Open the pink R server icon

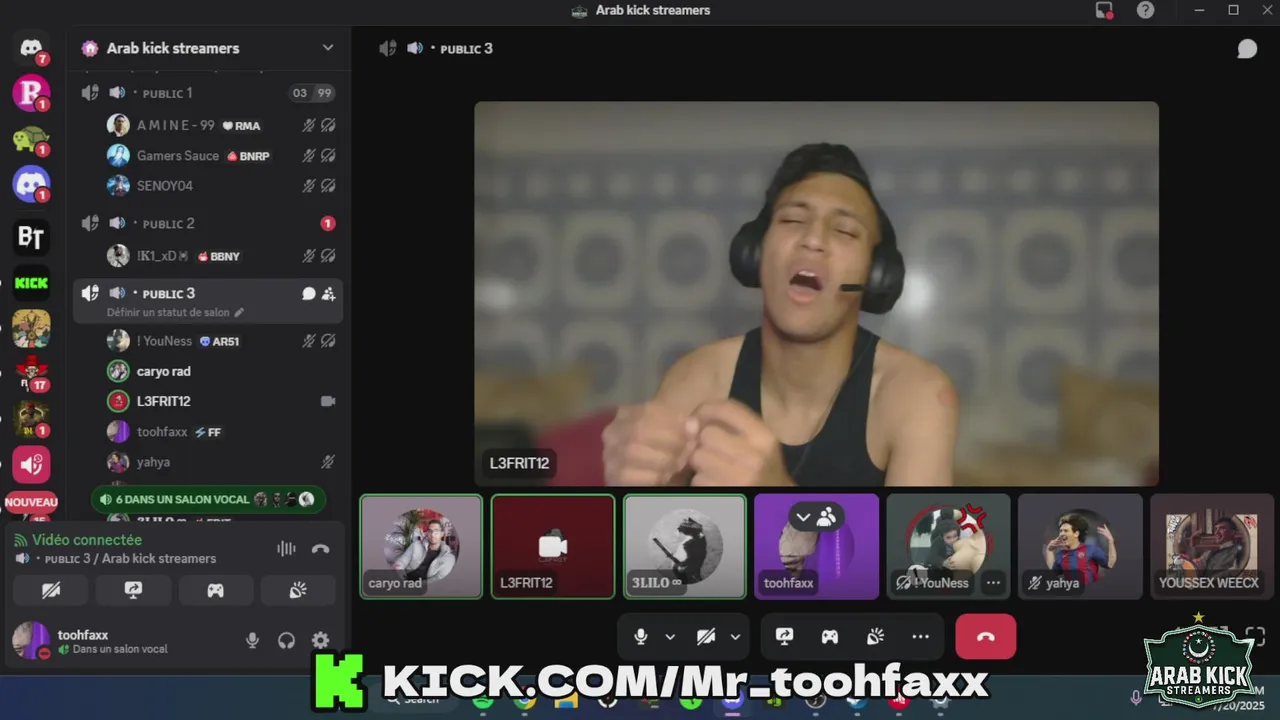[31, 93]
